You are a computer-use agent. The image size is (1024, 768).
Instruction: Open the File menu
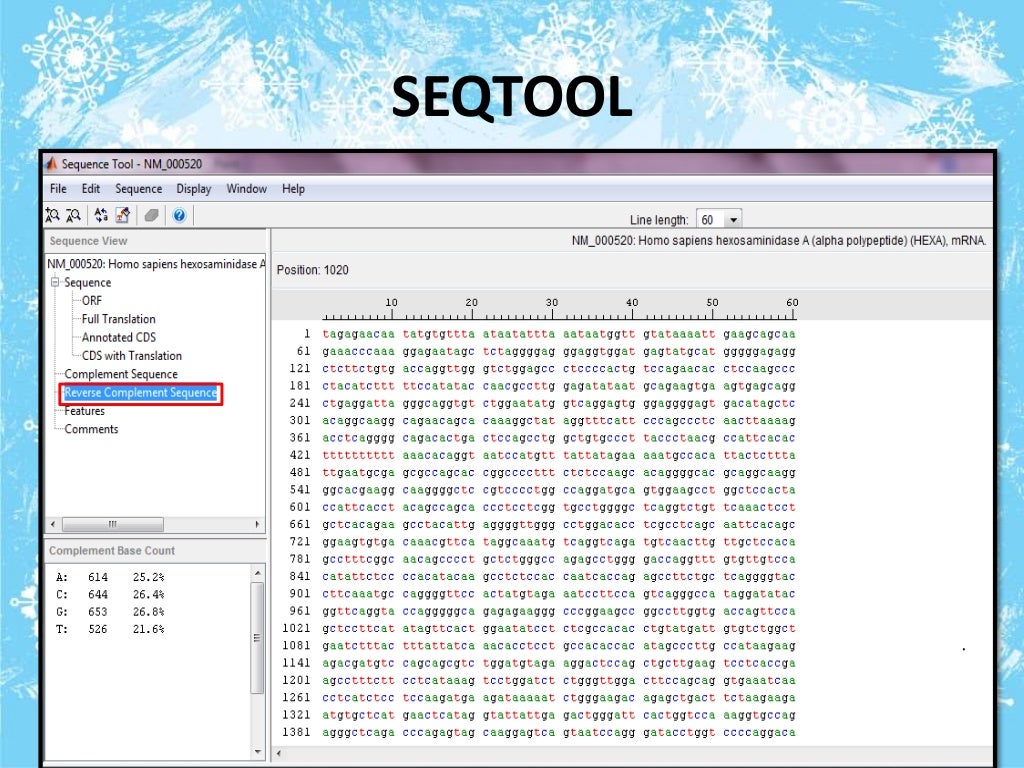point(58,189)
